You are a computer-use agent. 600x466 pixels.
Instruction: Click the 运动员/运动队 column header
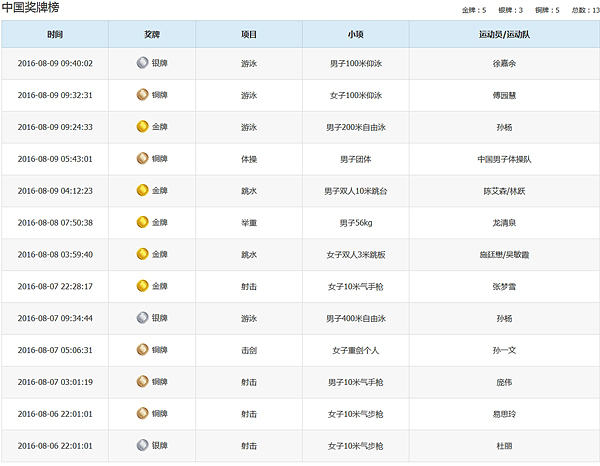[x=504, y=34]
